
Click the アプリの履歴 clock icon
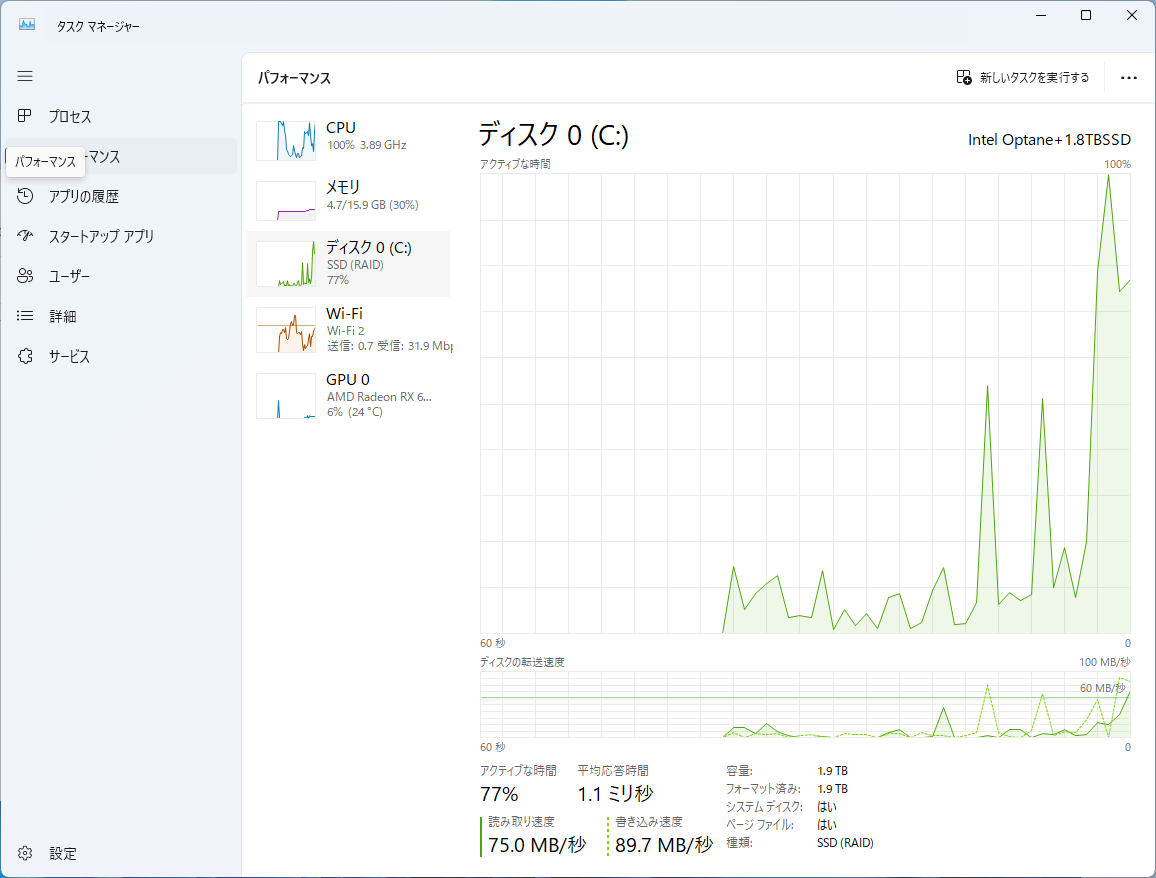[x=25, y=196]
